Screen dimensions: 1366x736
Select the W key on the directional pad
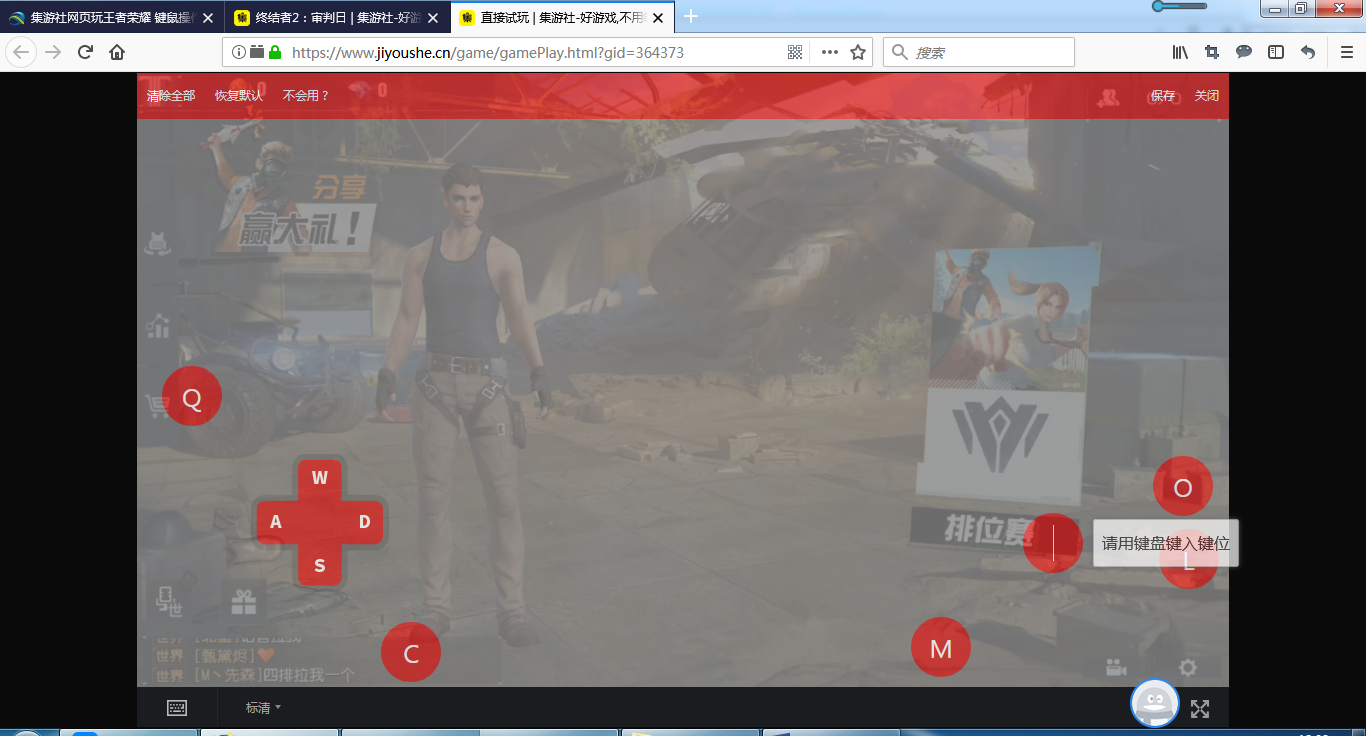pos(320,478)
